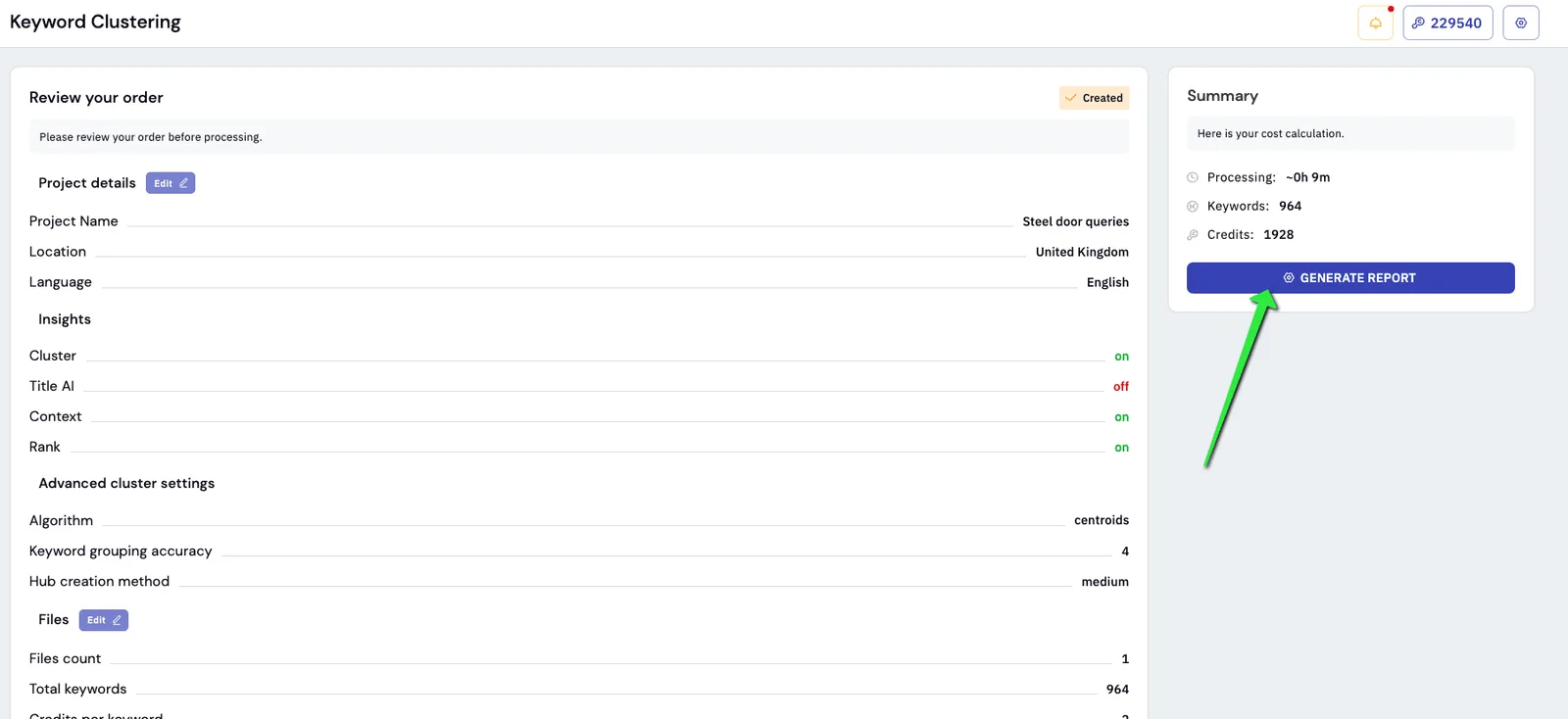Screen dimensions: 1568x719
Task: Edit the Files section
Action: tap(104, 620)
